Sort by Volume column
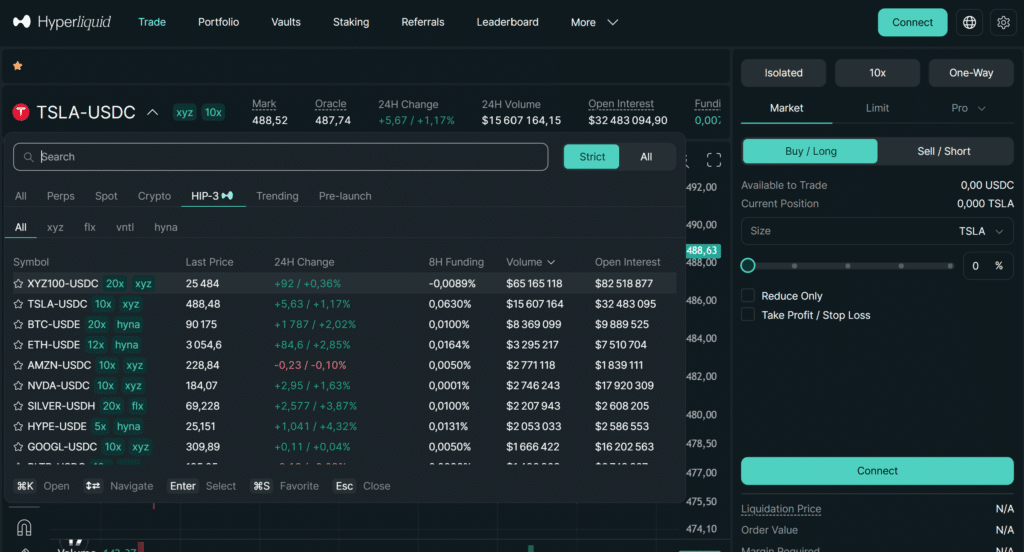The image size is (1024, 552). (530, 262)
